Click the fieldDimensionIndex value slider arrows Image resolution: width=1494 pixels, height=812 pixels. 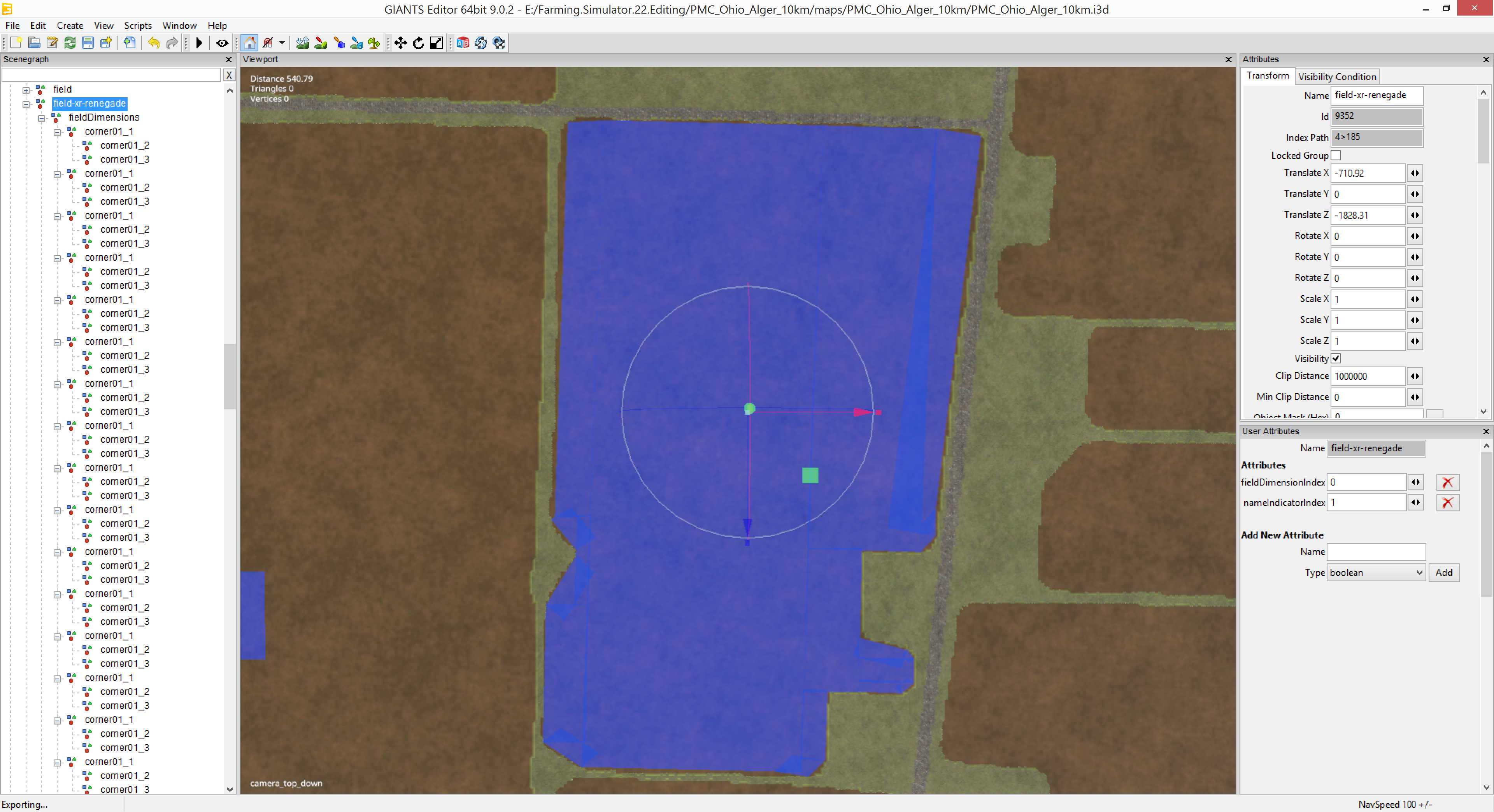[1416, 482]
